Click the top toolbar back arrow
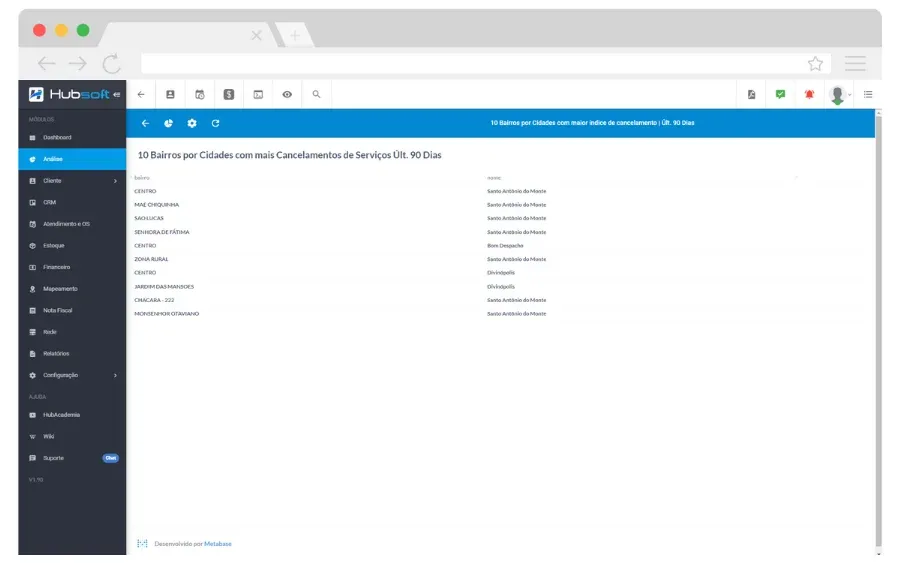 tap(141, 95)
